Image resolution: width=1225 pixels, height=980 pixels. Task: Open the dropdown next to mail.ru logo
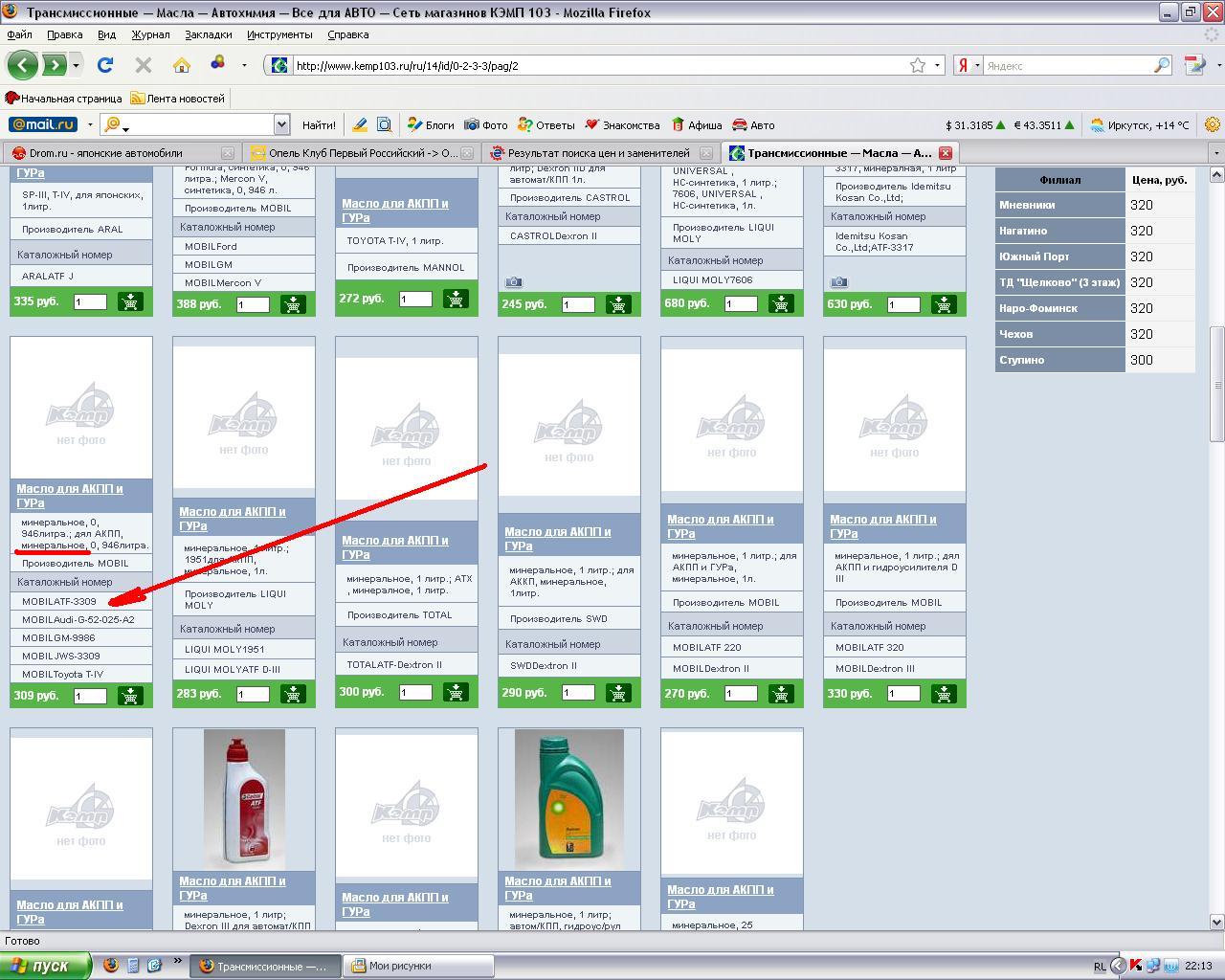click(90, 124)
